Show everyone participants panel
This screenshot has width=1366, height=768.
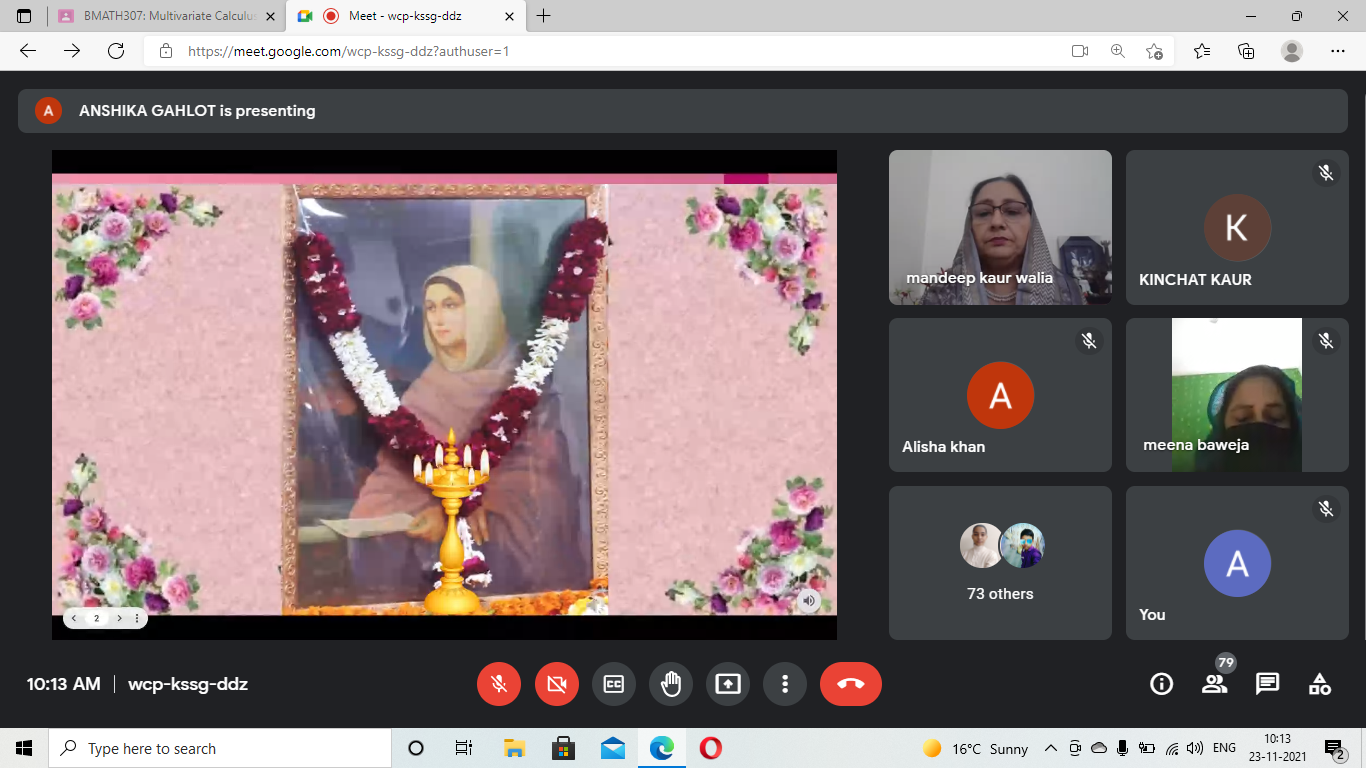(1214, 684)
